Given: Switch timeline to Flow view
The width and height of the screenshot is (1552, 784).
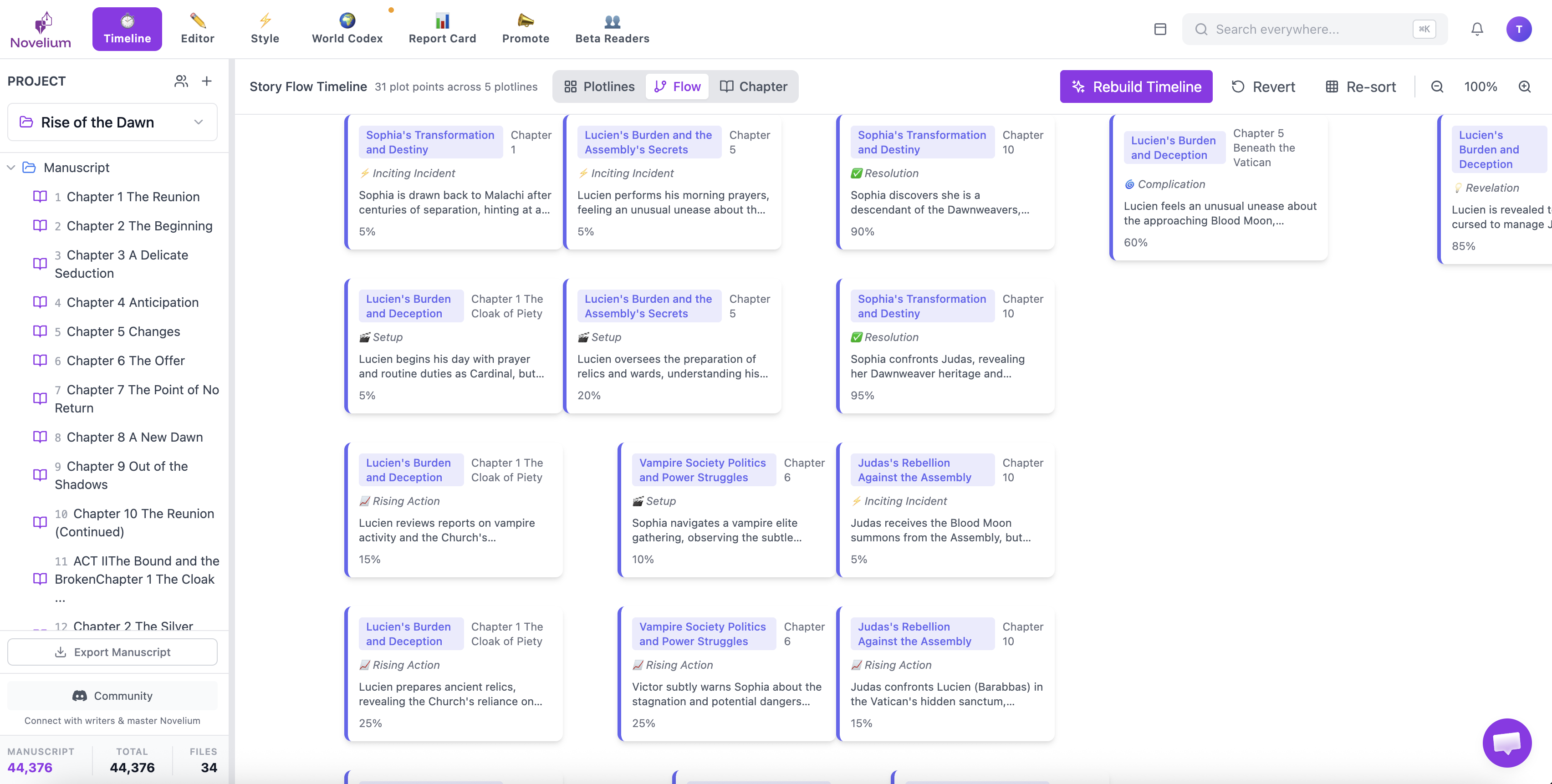Looking at the screenshot, I should point(677,86).
